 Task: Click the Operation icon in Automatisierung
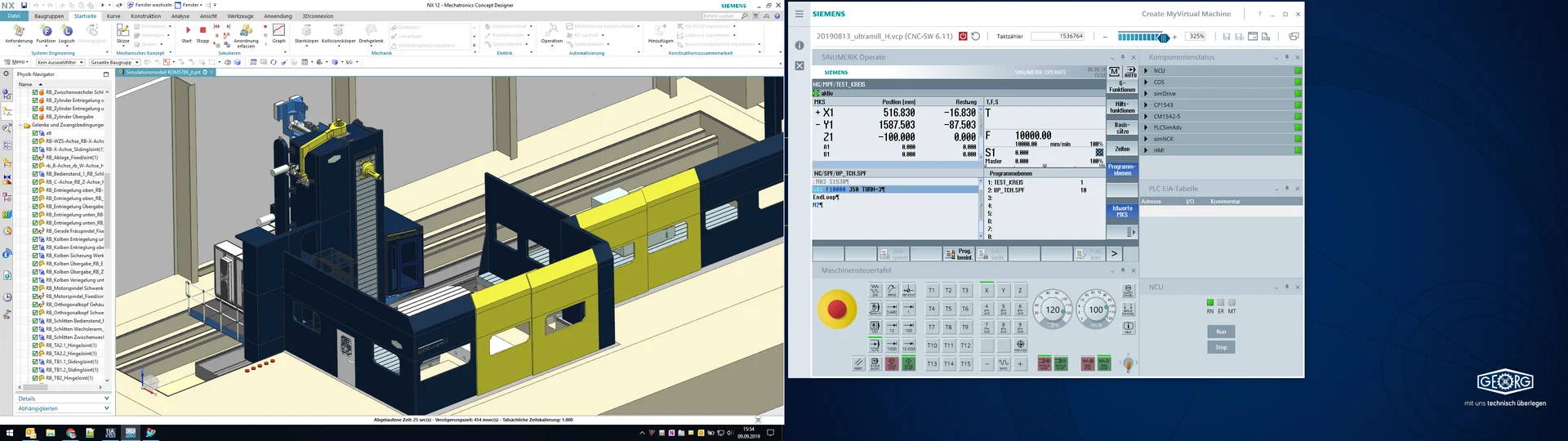pyautogui.click(x=552, y=33)
